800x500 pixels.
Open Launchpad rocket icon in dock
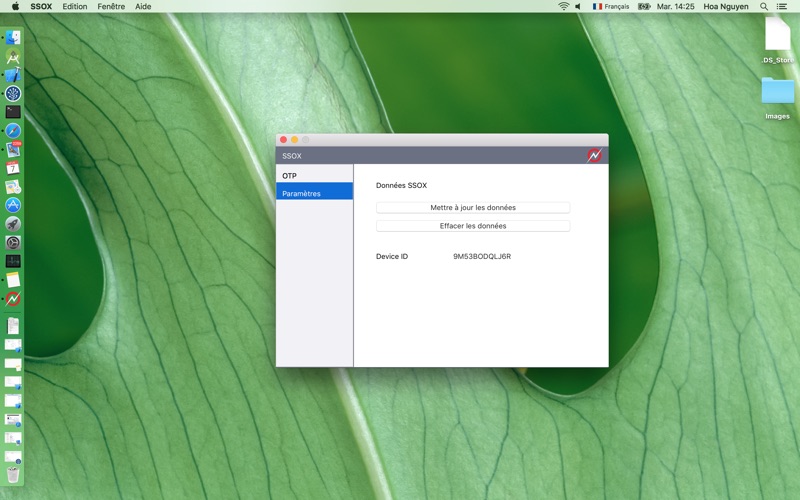coord(13,224)
